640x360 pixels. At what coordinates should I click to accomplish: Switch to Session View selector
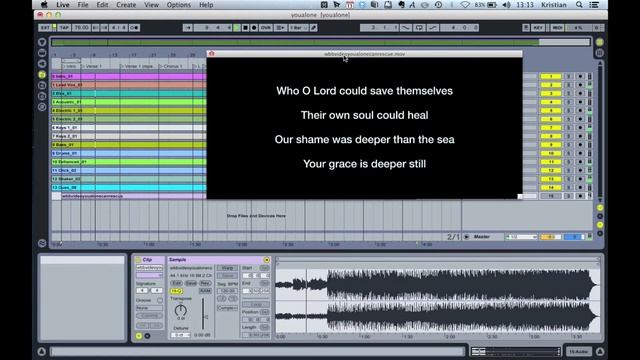pos(600,53)
